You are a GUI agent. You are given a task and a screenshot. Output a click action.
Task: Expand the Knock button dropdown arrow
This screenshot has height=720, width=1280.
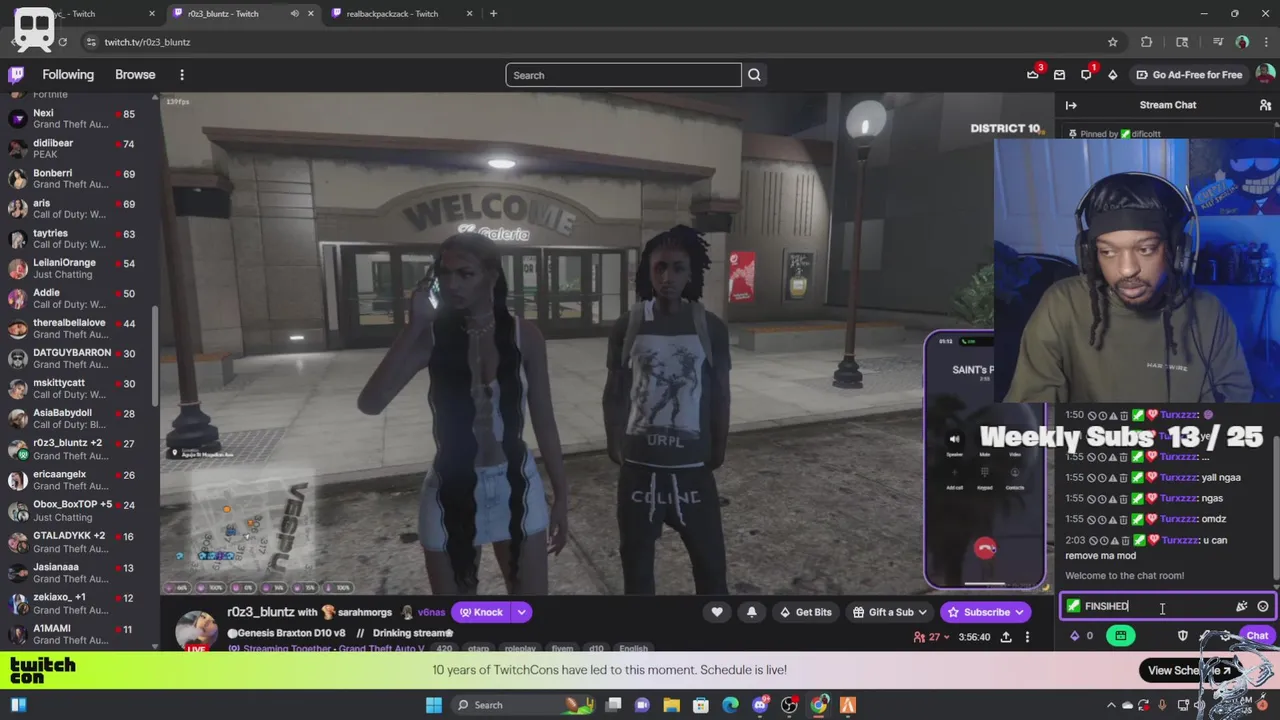point(521,612)
